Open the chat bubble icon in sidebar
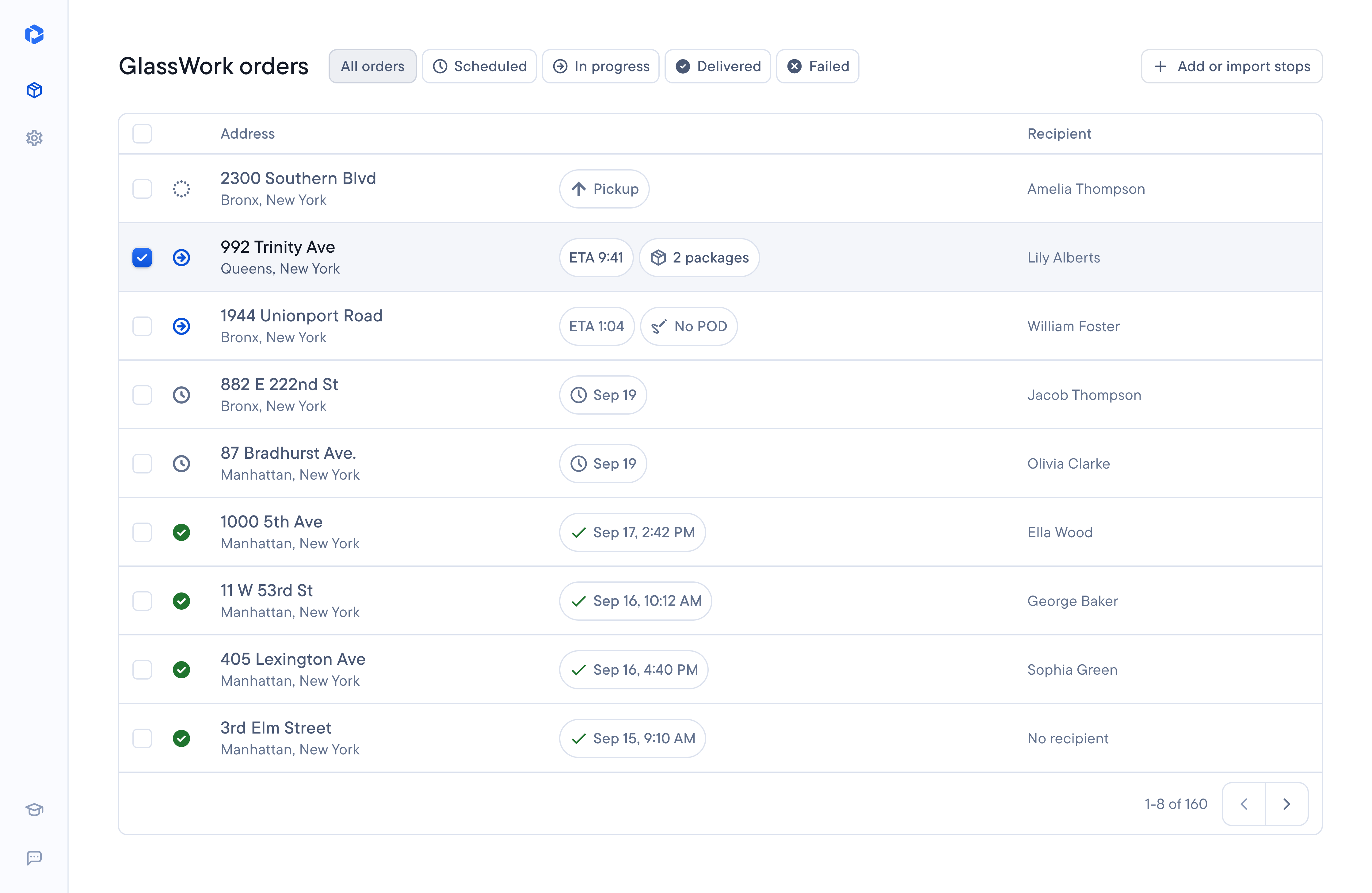 (34, 857)
